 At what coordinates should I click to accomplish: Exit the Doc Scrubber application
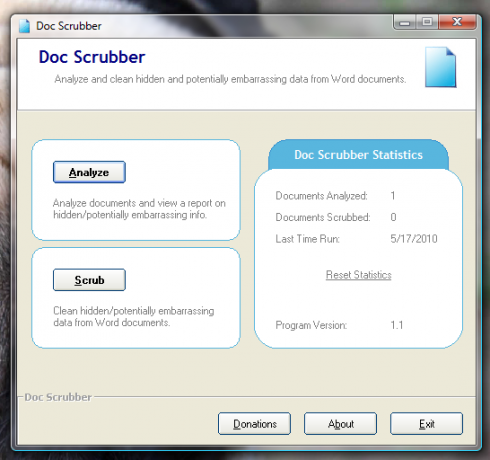pyautogui.click(x=426, y=424)
